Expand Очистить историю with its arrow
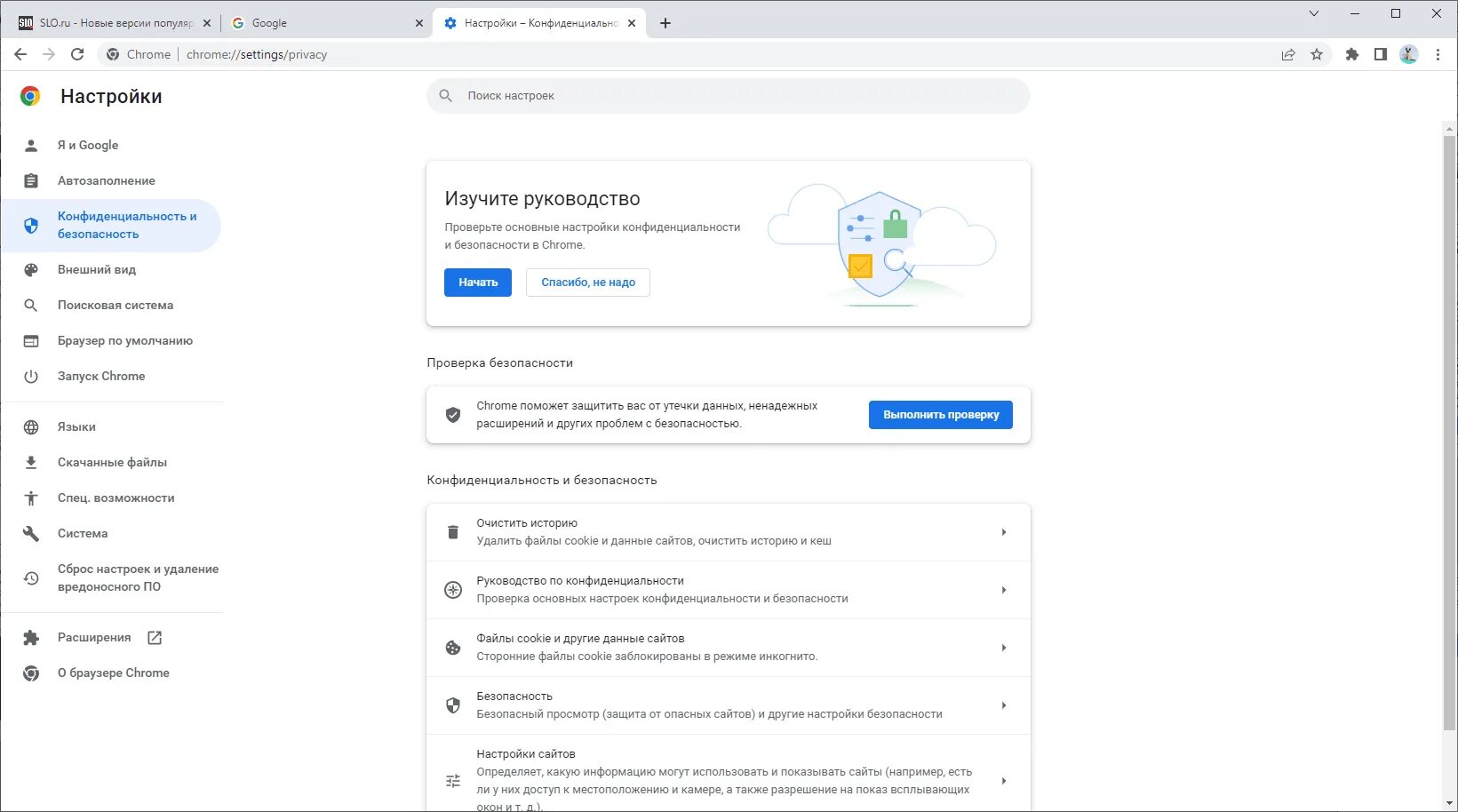This screenshot has height=812, width=1458. point(1004,532)
